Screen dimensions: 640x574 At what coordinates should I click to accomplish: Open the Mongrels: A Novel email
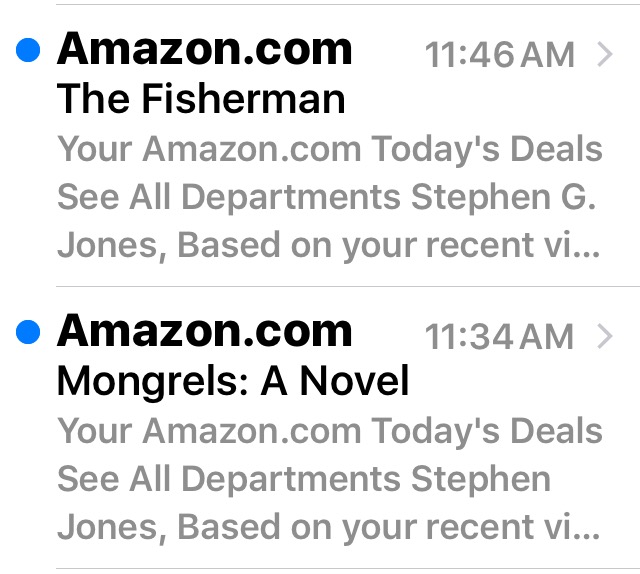click(233, 381)
